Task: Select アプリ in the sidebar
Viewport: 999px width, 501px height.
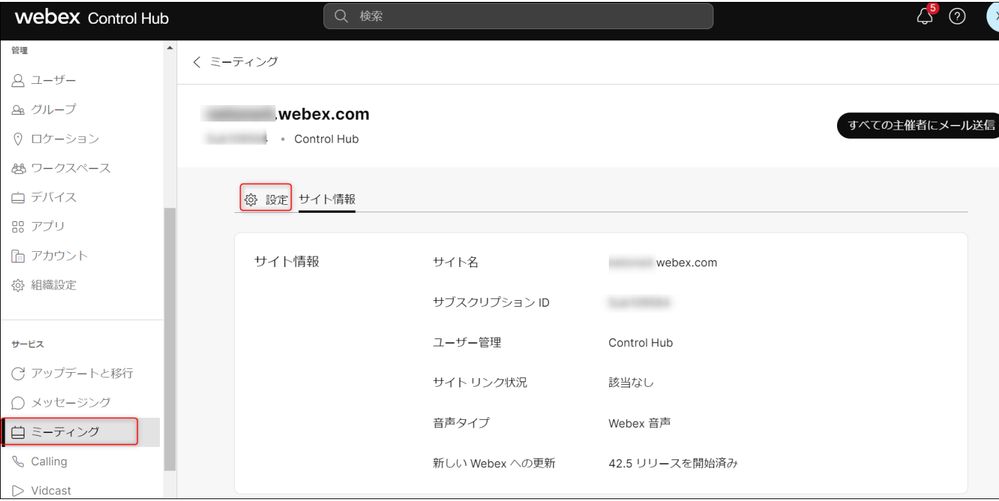Action: pyautogui.click(x=48, y=226)
